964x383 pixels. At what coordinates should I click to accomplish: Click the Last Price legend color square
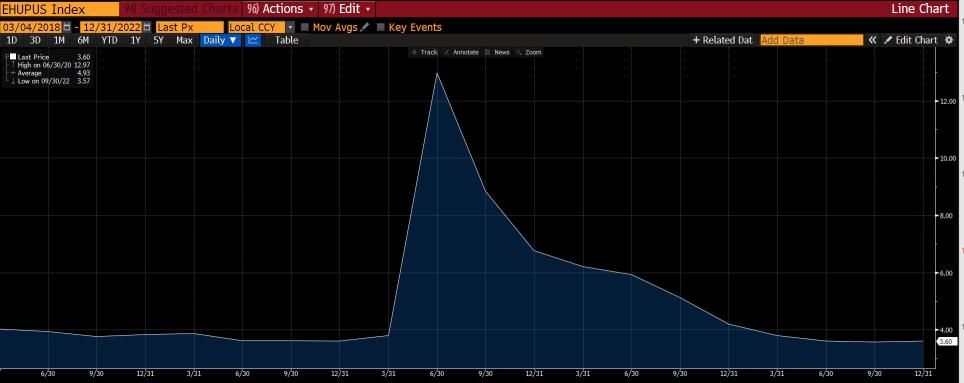coord(13,57)
